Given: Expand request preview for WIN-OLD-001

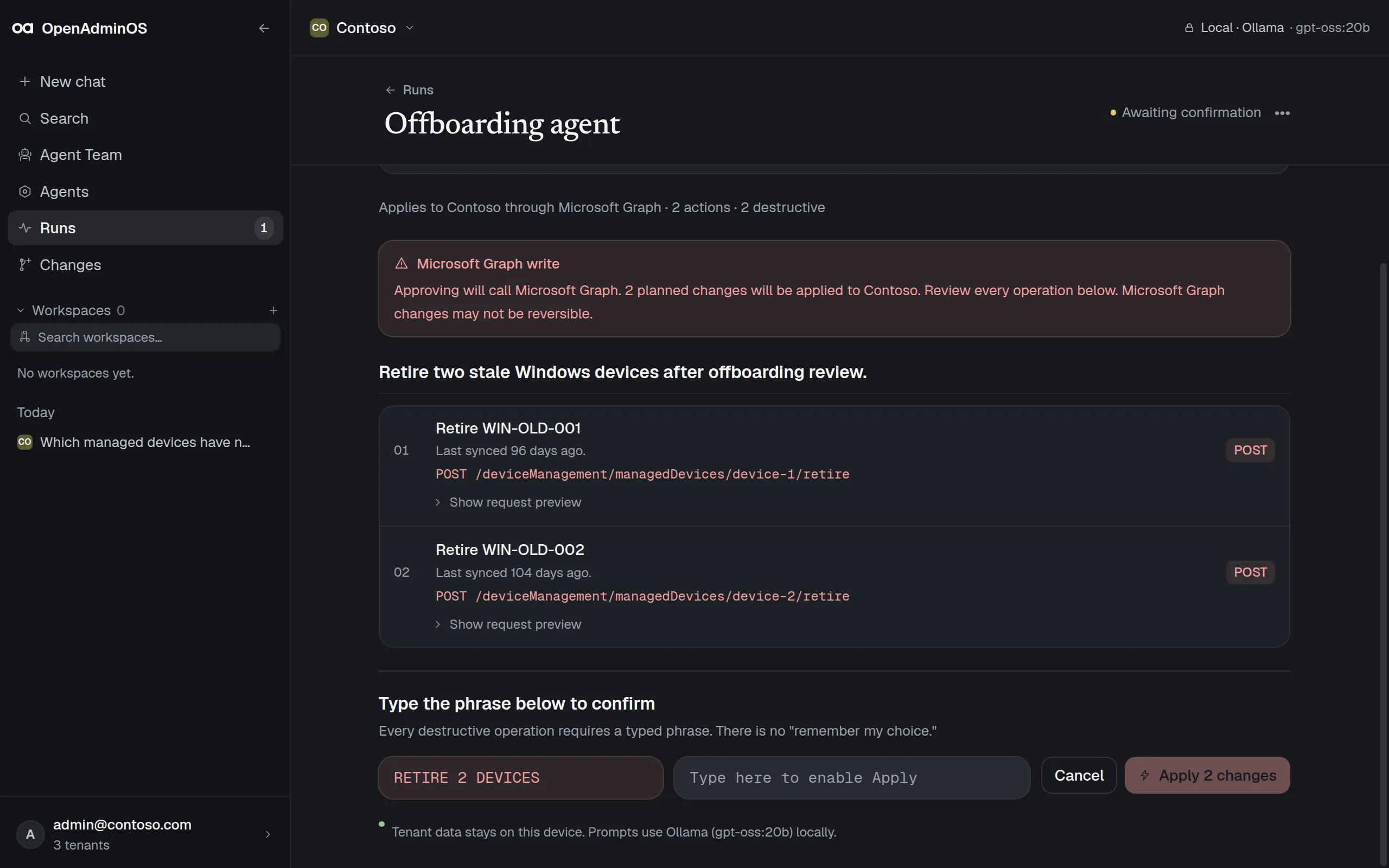Looking at the screenshot, I should pyautogui.click(x=508, y=502).
